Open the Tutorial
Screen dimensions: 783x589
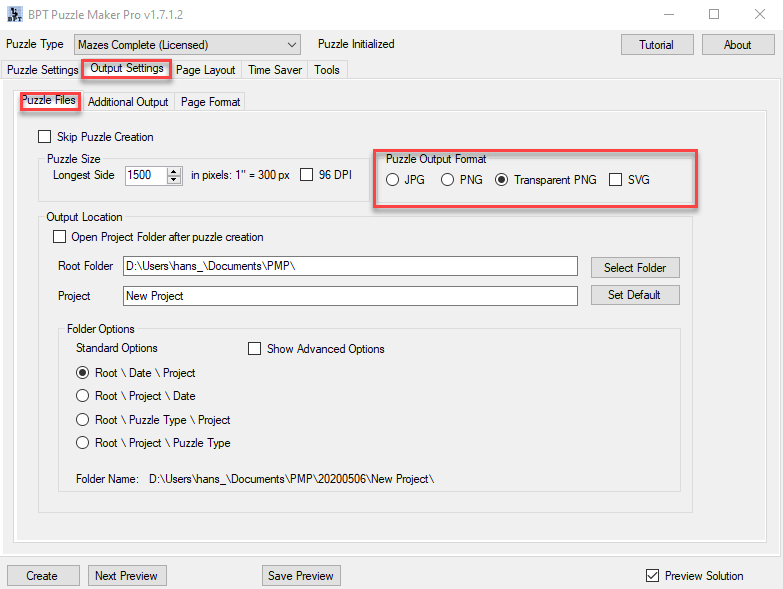click(657, 44)
